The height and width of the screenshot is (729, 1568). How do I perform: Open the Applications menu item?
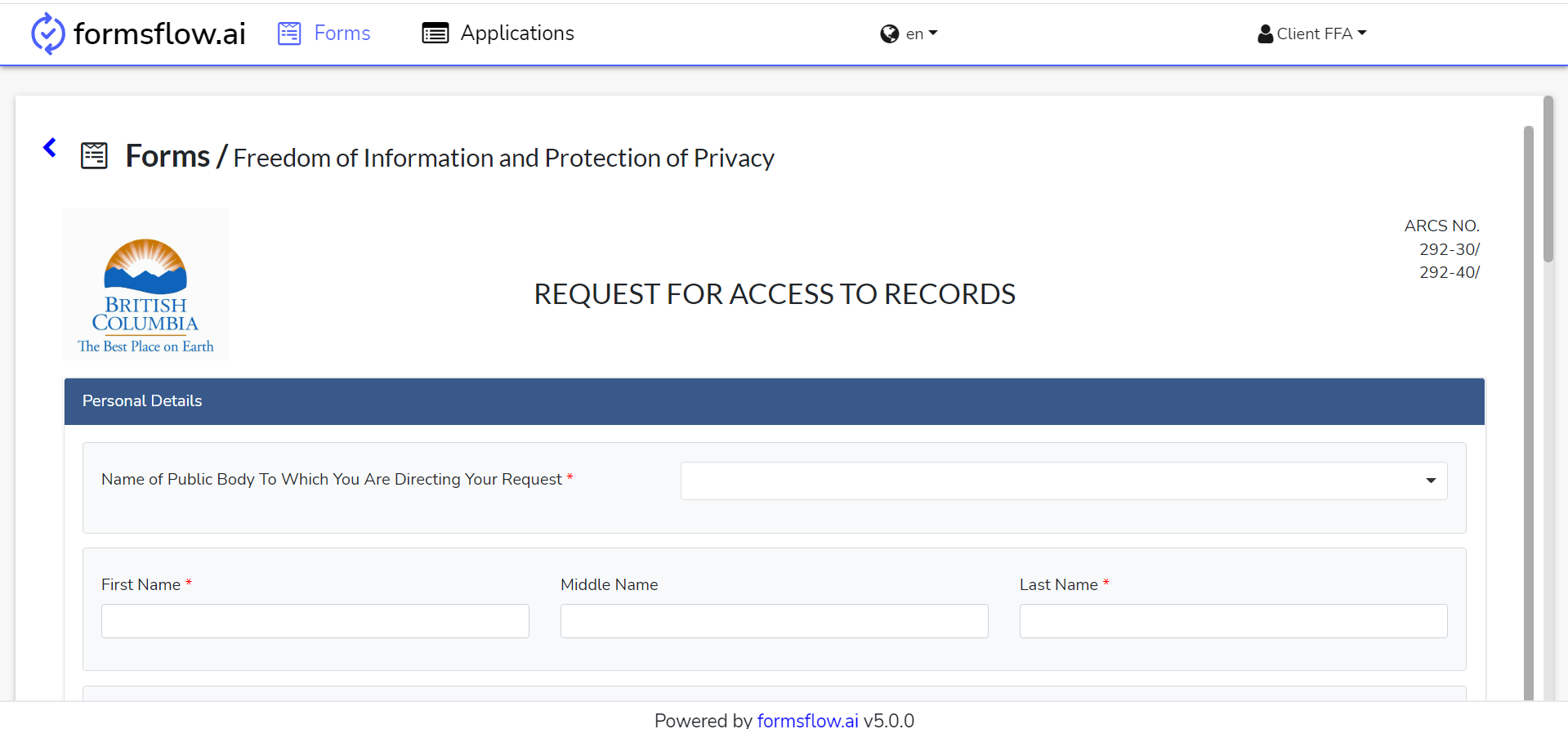[517, 34]
